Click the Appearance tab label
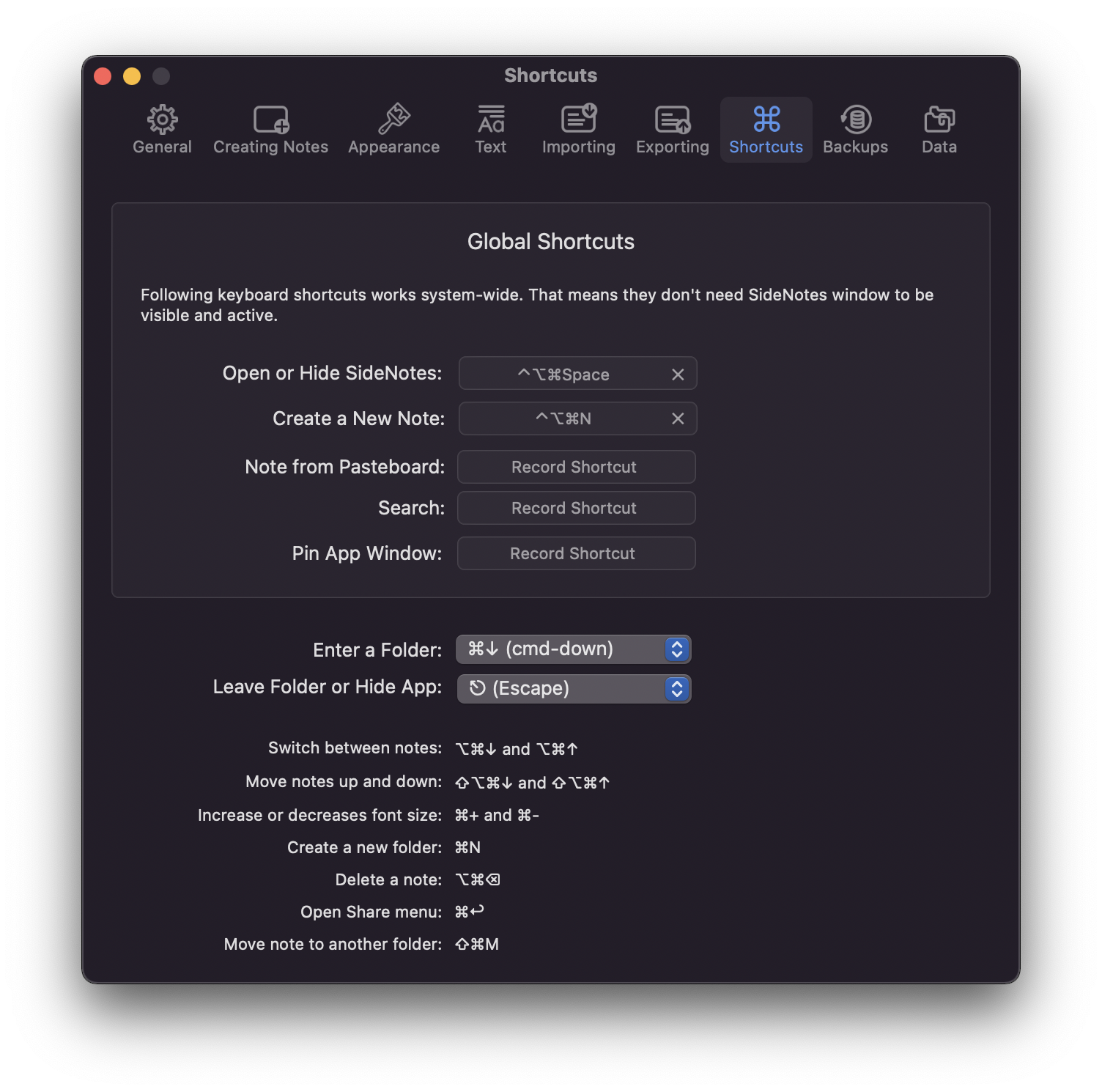 (394, 147)
